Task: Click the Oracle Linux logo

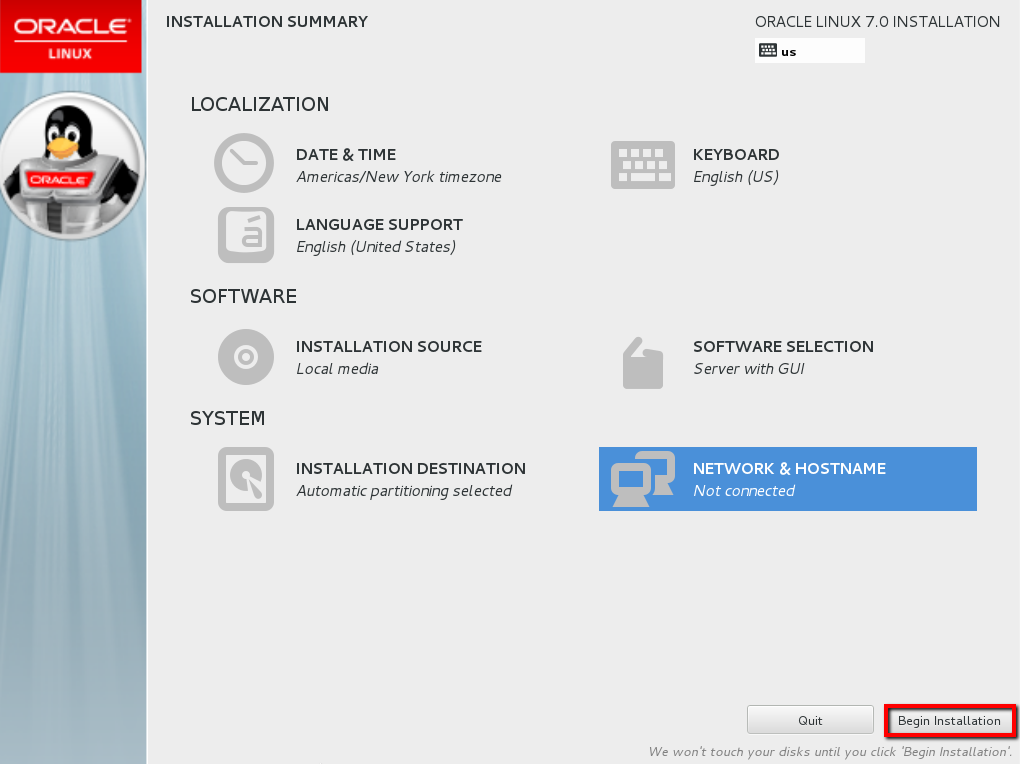Action: [x=71, y=36]
